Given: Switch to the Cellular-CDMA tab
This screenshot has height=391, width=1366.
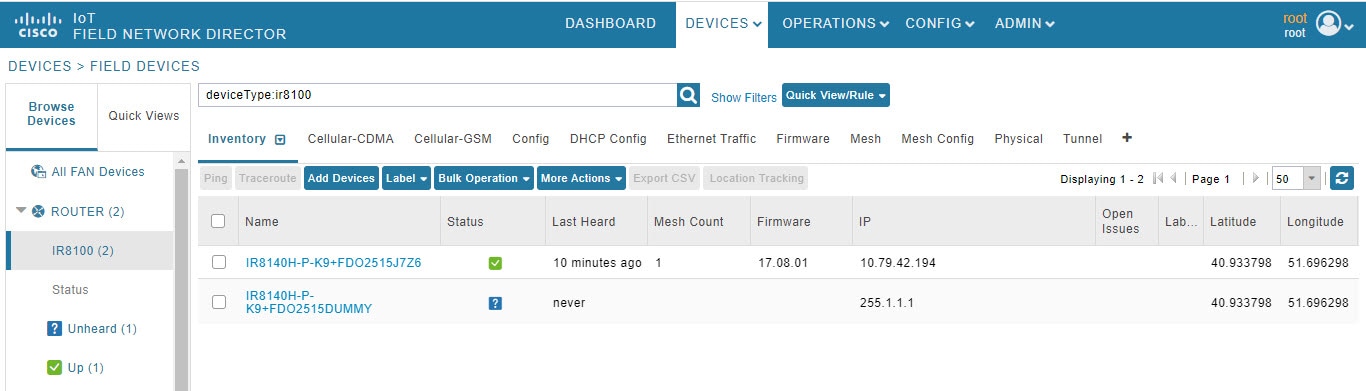Looking at the screenshot, I should [x=350, y=139].
